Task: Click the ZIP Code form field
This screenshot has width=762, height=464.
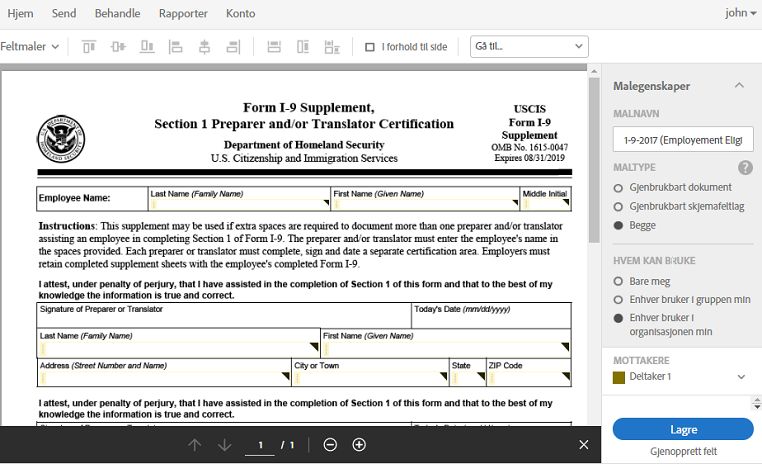Action: pyautogui.click(x=529, y=378)
